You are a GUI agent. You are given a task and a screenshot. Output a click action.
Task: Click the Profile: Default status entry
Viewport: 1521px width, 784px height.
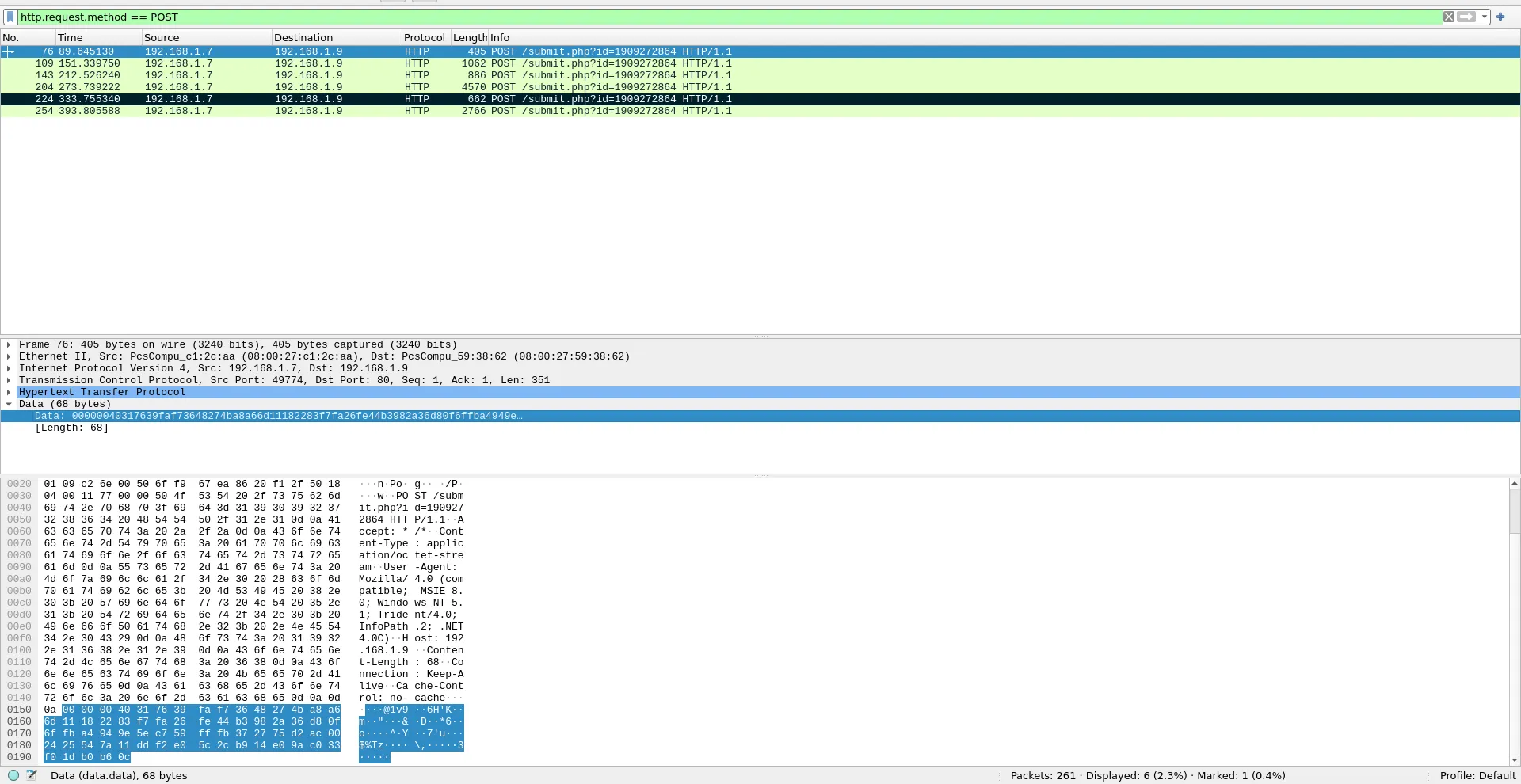(1477, 775)
